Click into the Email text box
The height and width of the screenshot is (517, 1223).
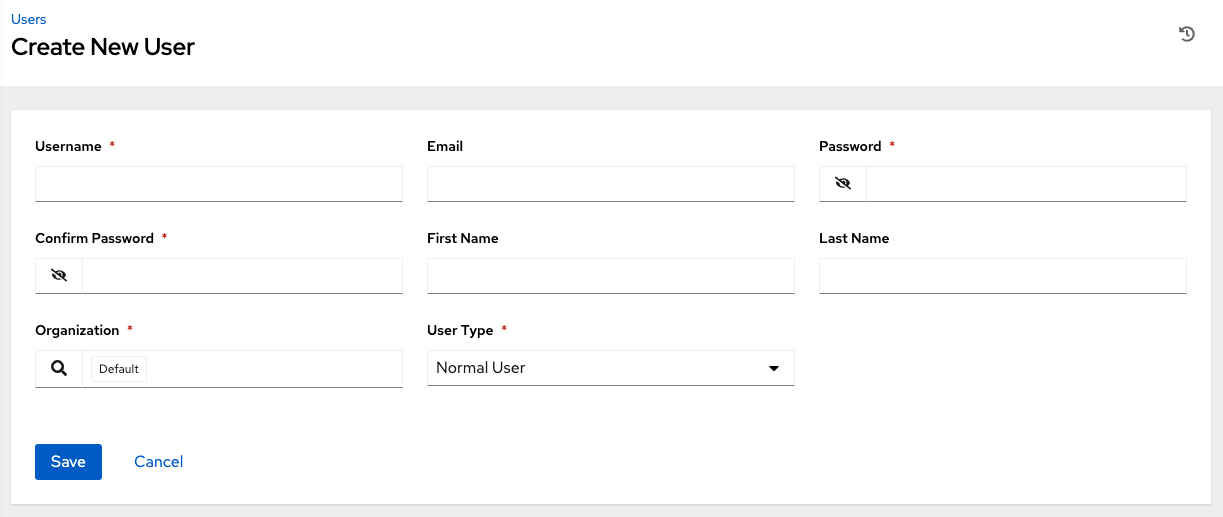pyautogui.click(x=610, y=184)
